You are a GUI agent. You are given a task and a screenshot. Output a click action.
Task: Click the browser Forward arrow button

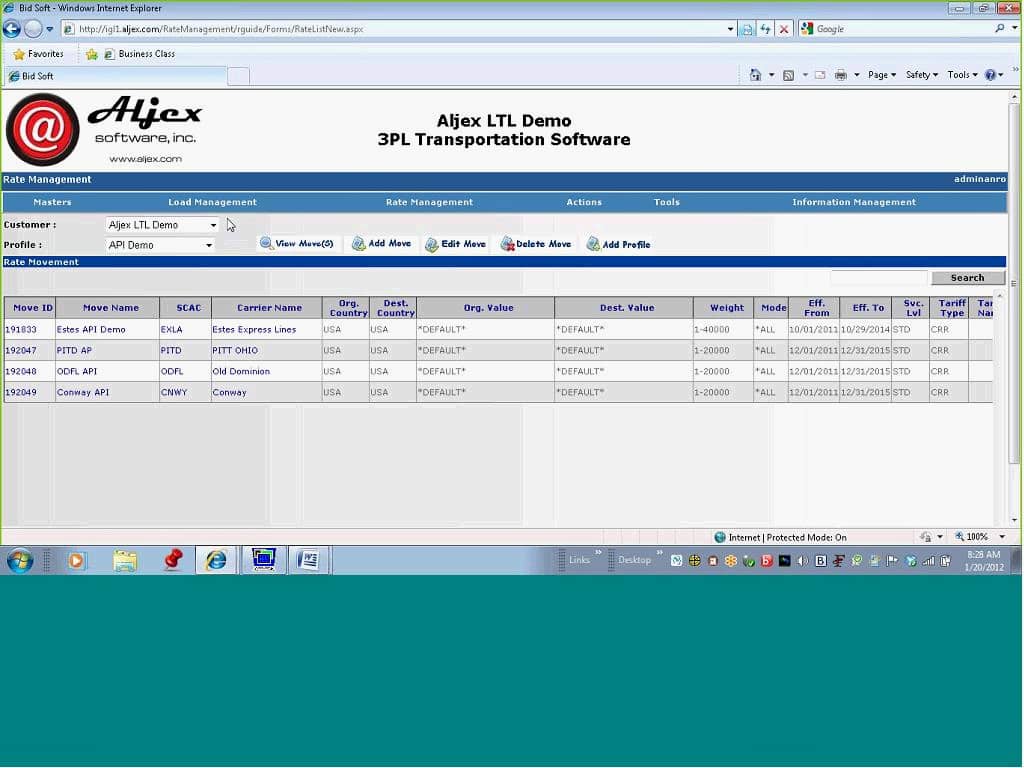[33, 29]
